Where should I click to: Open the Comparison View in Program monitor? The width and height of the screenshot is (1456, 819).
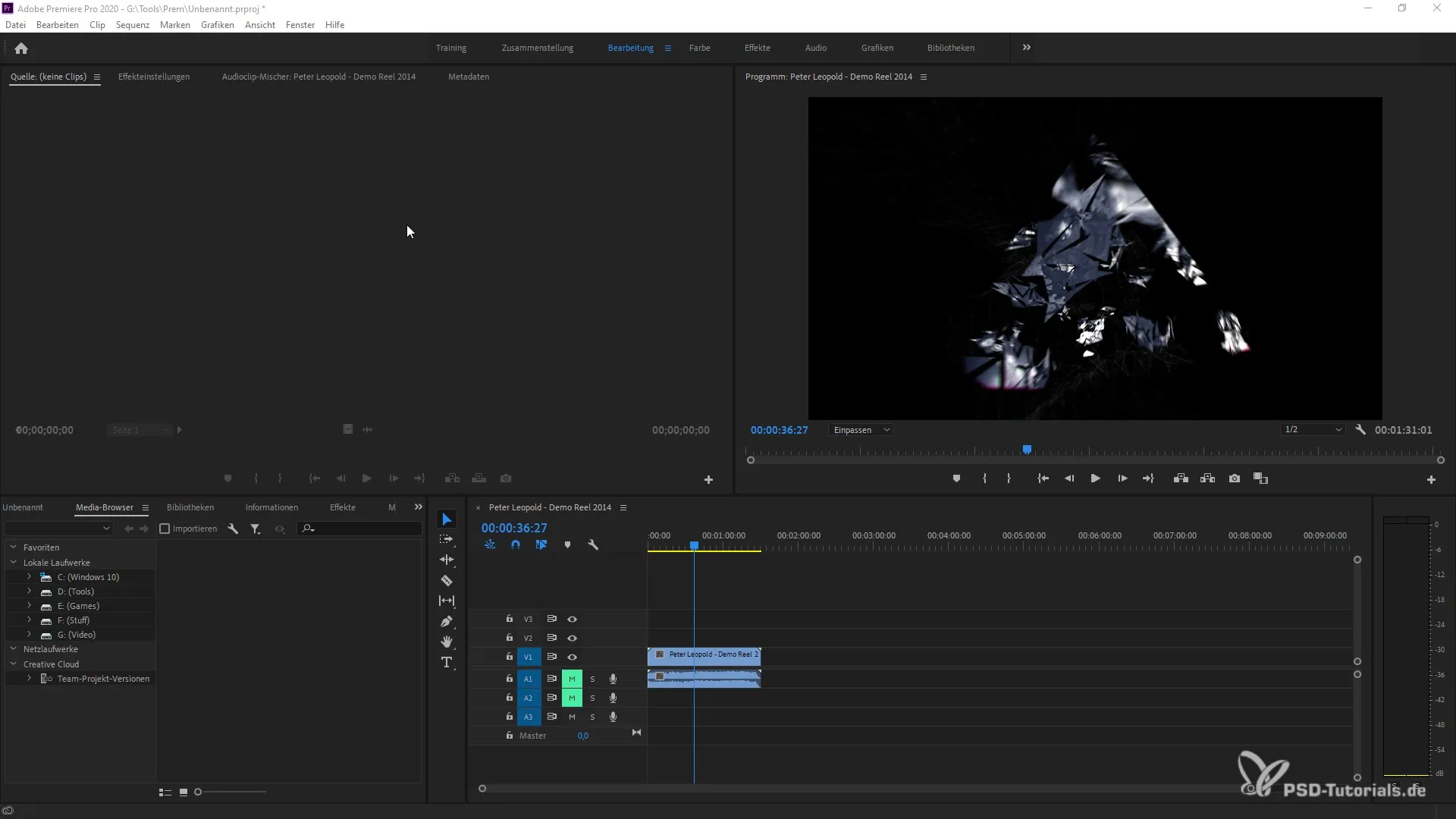coord(1260,479)
